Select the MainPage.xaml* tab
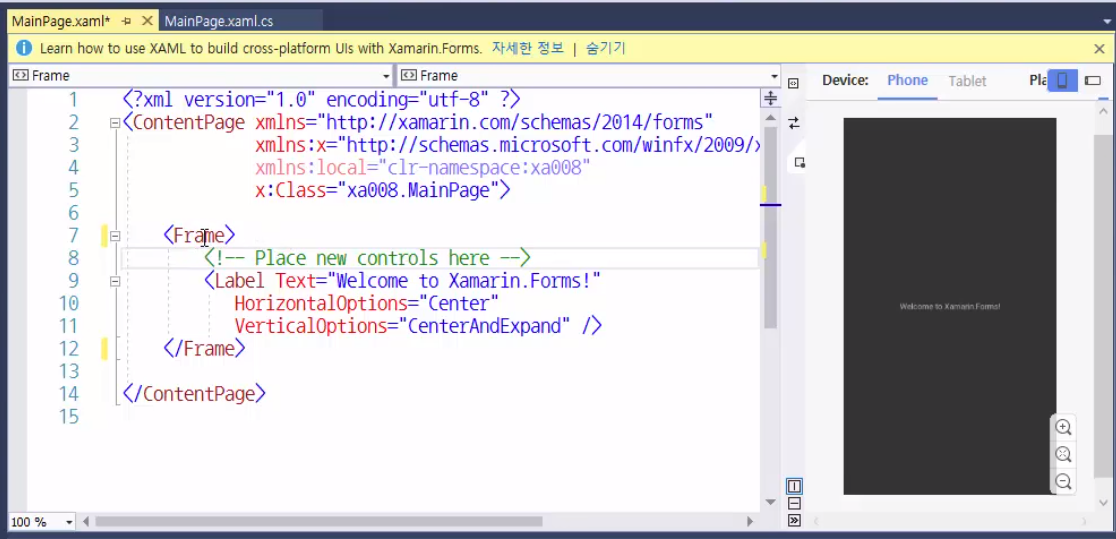 pyautogui.click(x=61, y=21)
